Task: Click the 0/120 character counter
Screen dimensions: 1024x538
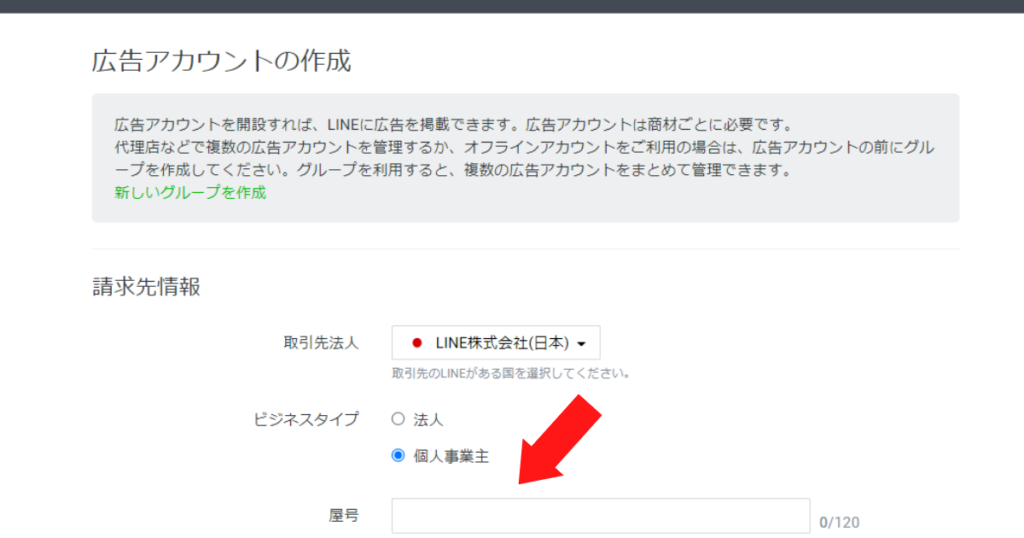Action: [839, 522]
